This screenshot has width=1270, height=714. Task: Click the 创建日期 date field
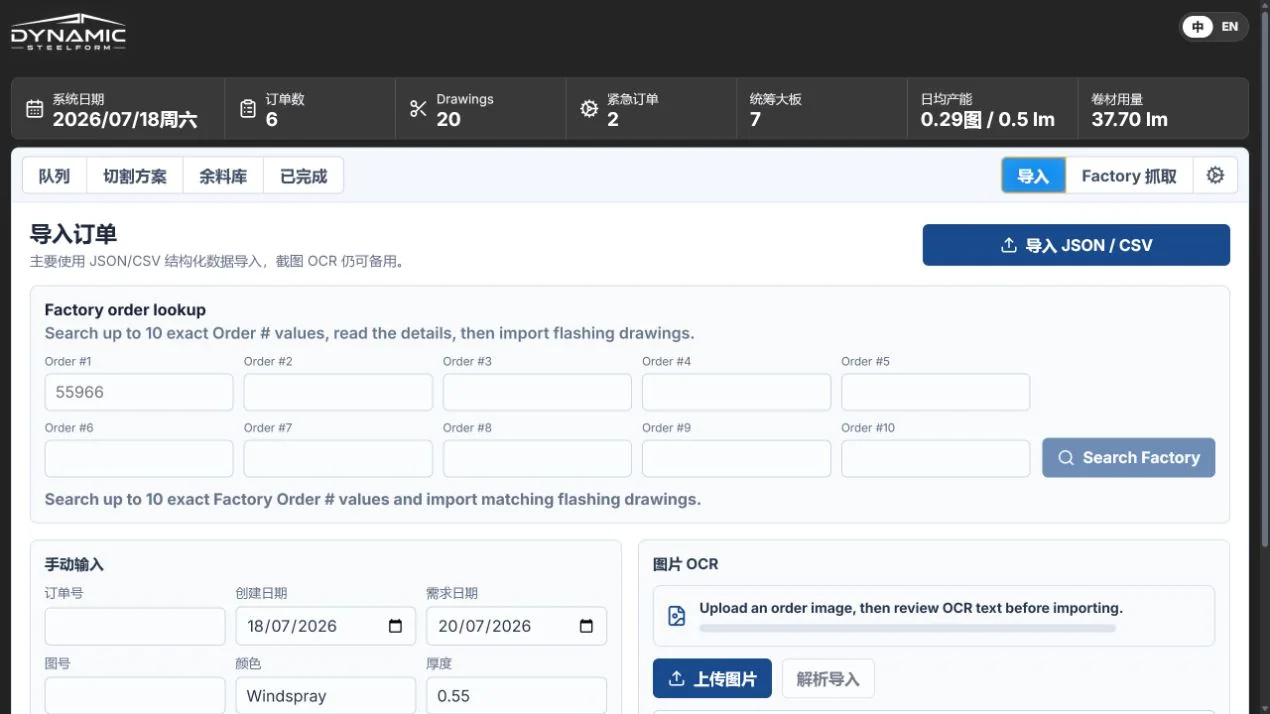(325, 626)
